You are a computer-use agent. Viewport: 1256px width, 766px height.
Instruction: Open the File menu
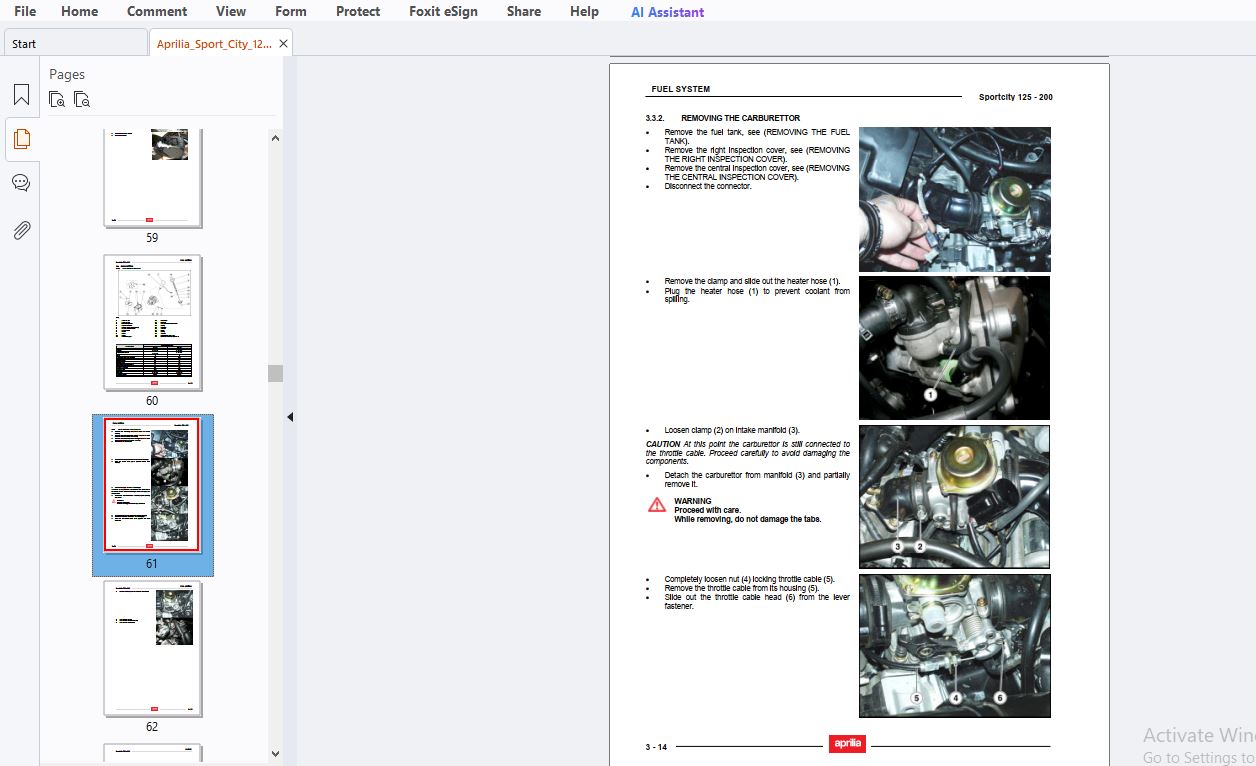click(x=25, y=11)
